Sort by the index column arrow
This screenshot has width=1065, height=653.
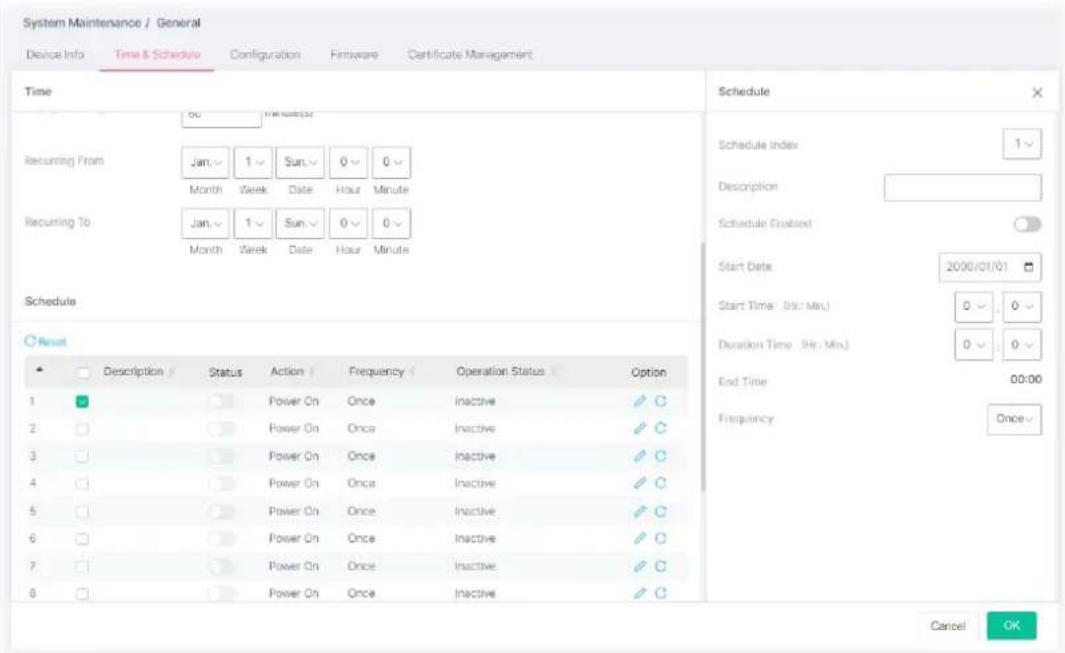(x=39, y=370)
